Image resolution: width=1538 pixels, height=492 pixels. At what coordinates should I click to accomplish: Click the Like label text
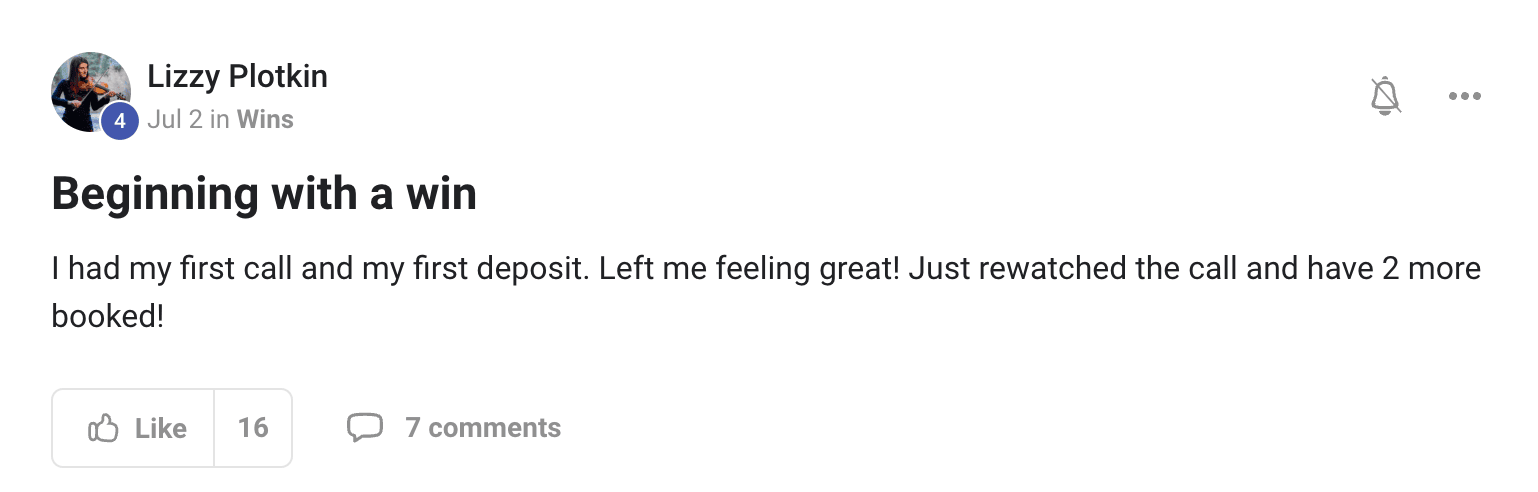tap(161, 428)
